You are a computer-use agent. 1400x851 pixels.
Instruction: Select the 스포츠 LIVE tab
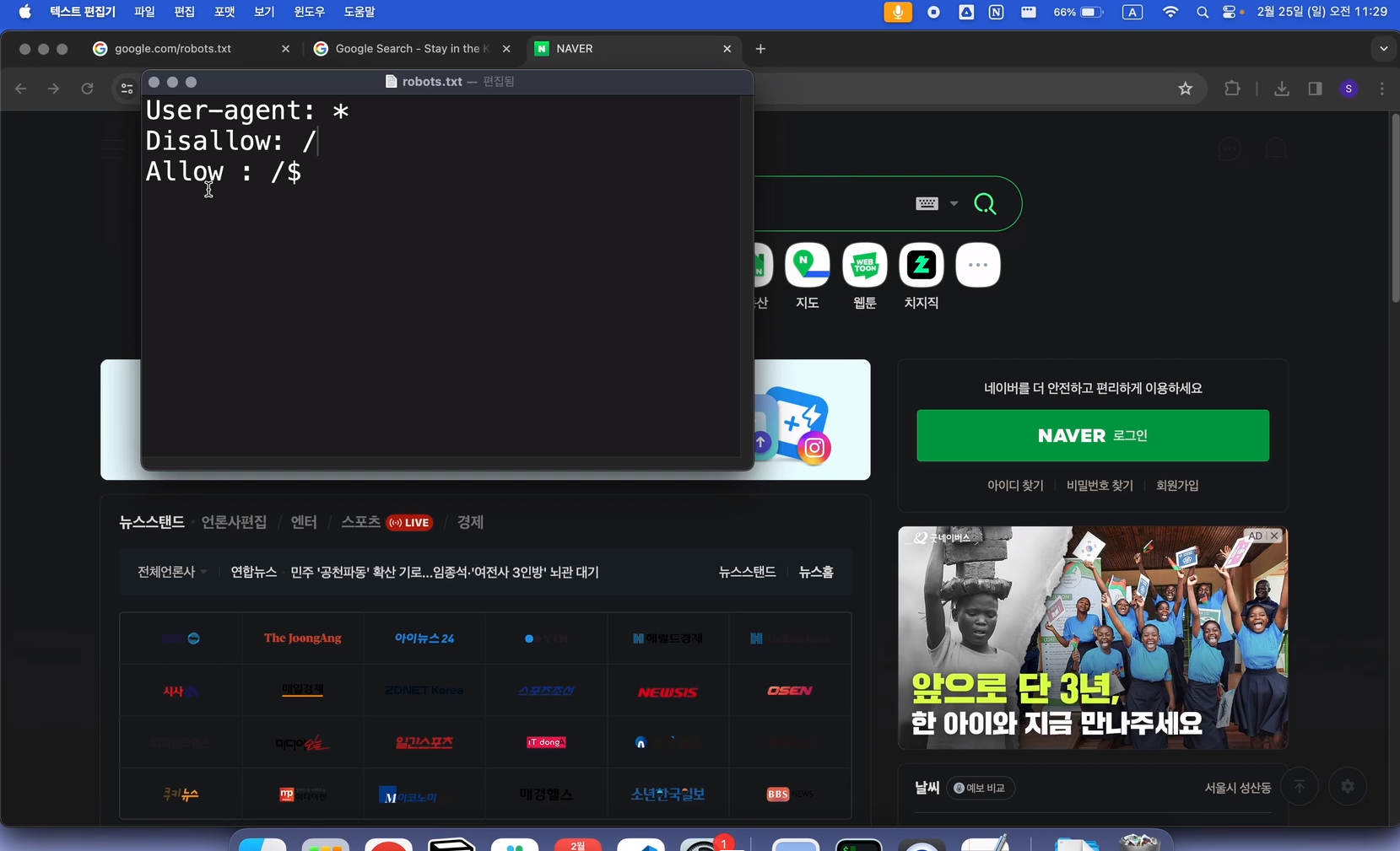(386, 522)
